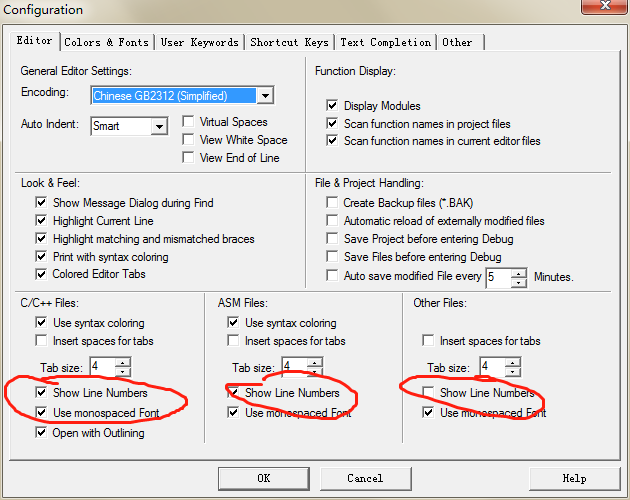Open Help for the configuration dialog
Viewport: 630px width, 500px height.
point(574,478)
